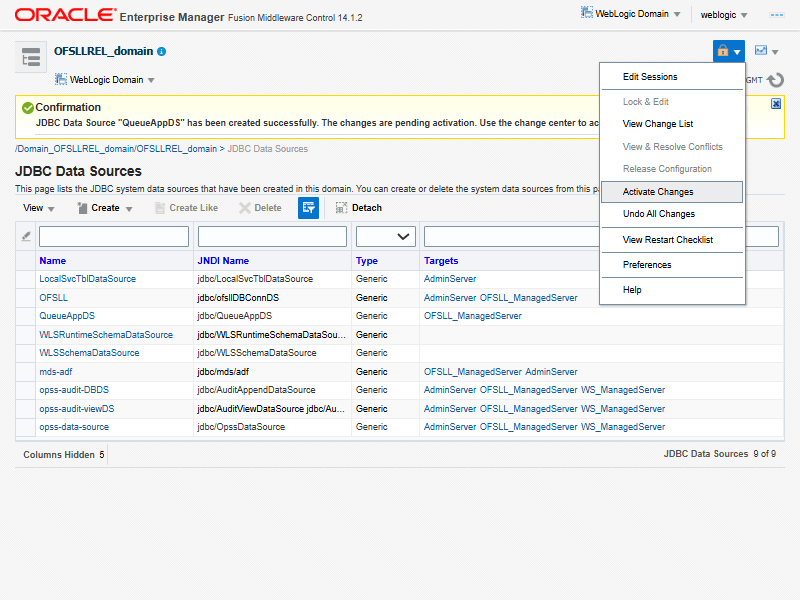Image resolution: width=800 pixels, height=600 pixels.
Task: Expand the WebLogic Domain top menu
Action: pos(631,14)
